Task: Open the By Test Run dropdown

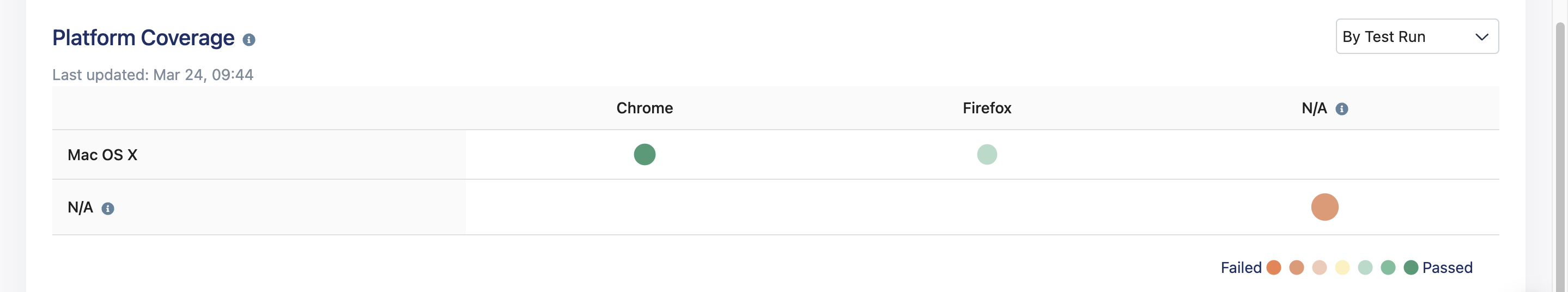Action: (x=1417, y=36)
